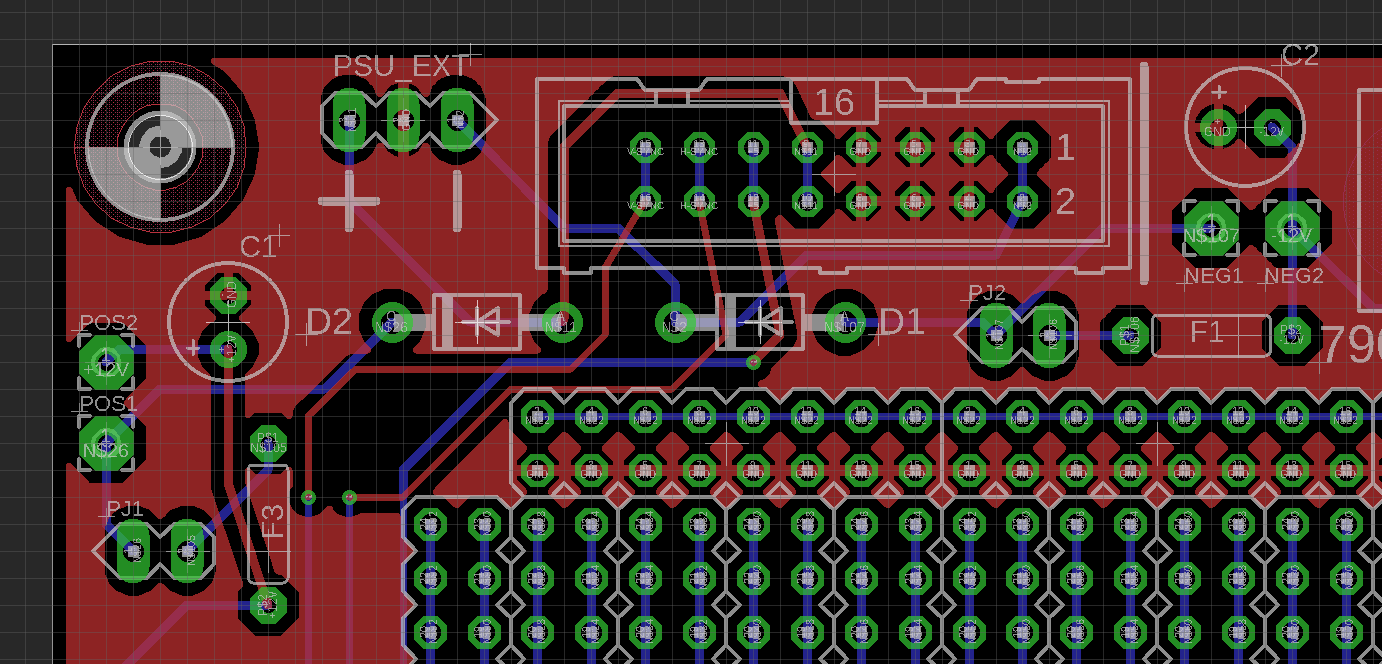
Task: Select the NEG2 -12V pad
Action: click(1292, 228)
